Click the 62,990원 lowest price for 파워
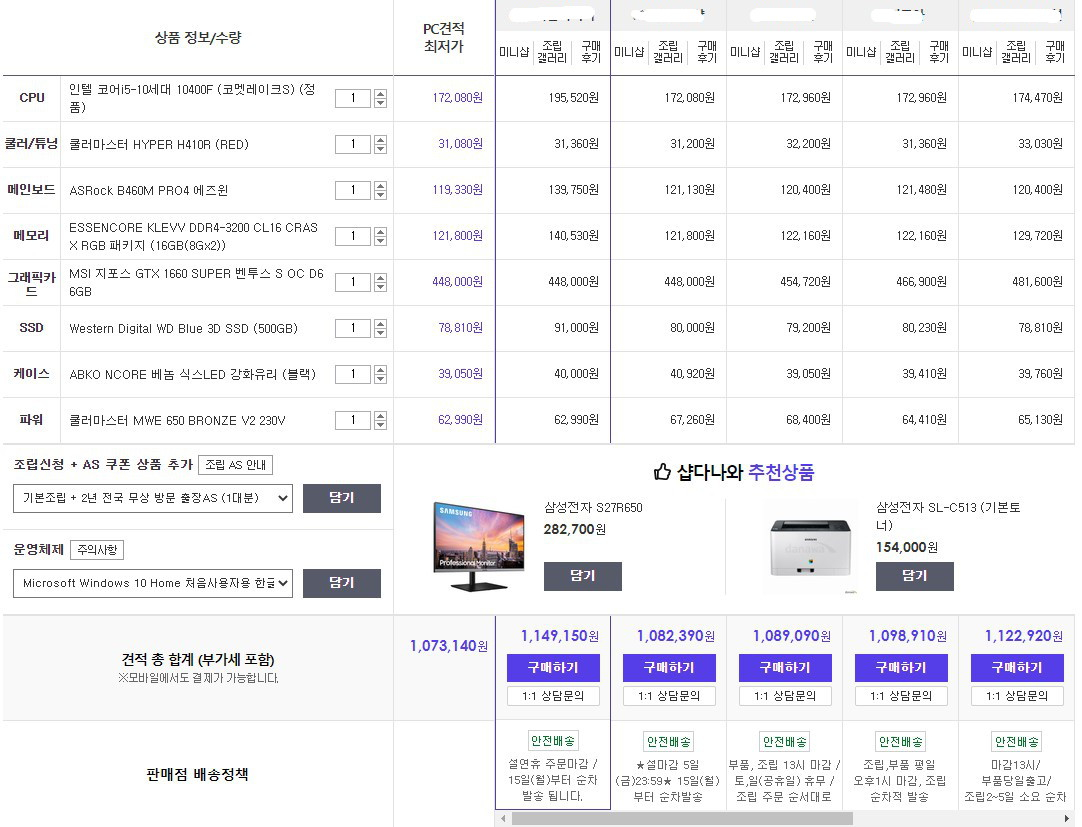Viewport: 1082px width, 827px height. (x=460, y=420)
